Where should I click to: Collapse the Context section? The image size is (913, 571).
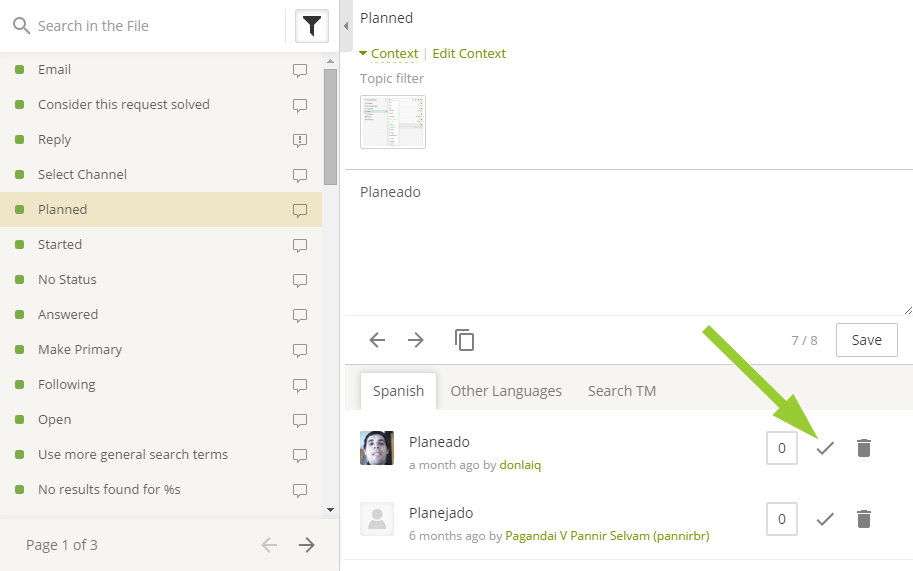(389, 54)
